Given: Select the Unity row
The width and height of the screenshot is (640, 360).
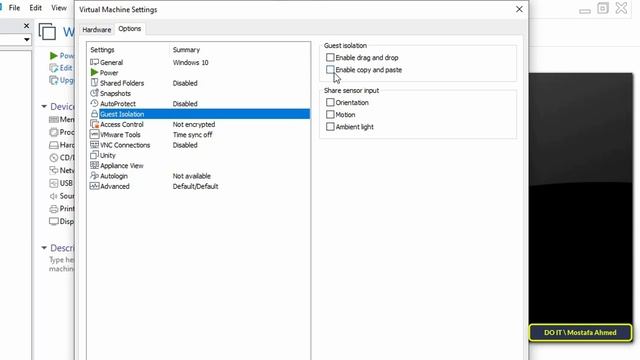Looking at the screenshot, I should [x=199, y=155].
